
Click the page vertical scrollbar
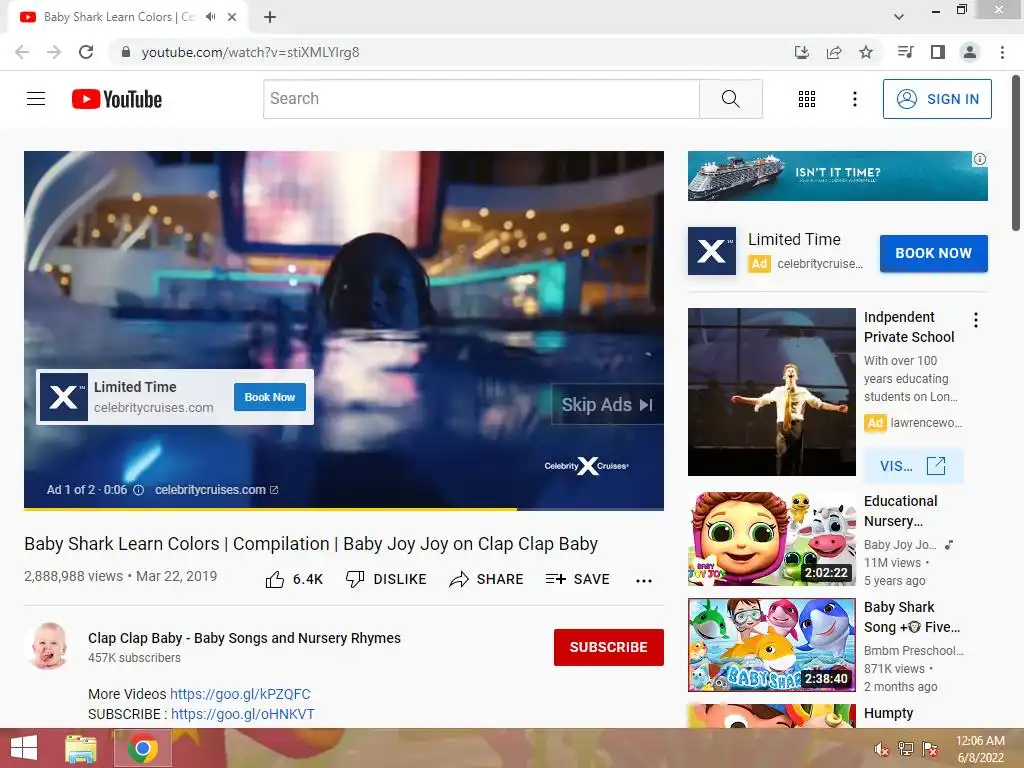[1016, 153]
